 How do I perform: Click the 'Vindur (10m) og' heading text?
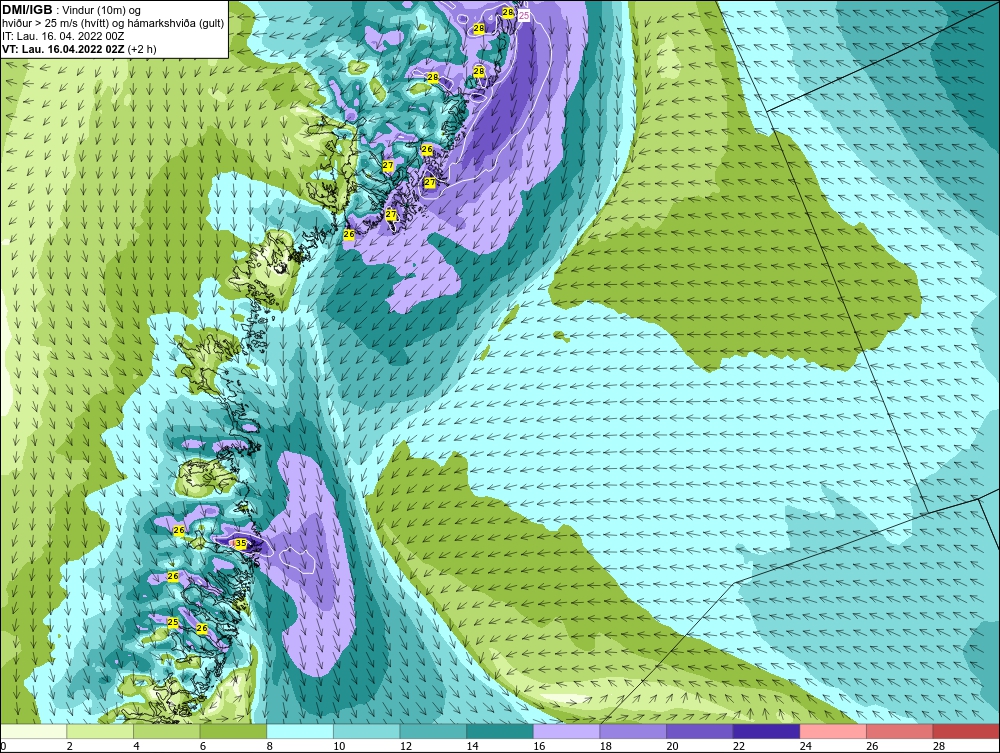point(102,10)
